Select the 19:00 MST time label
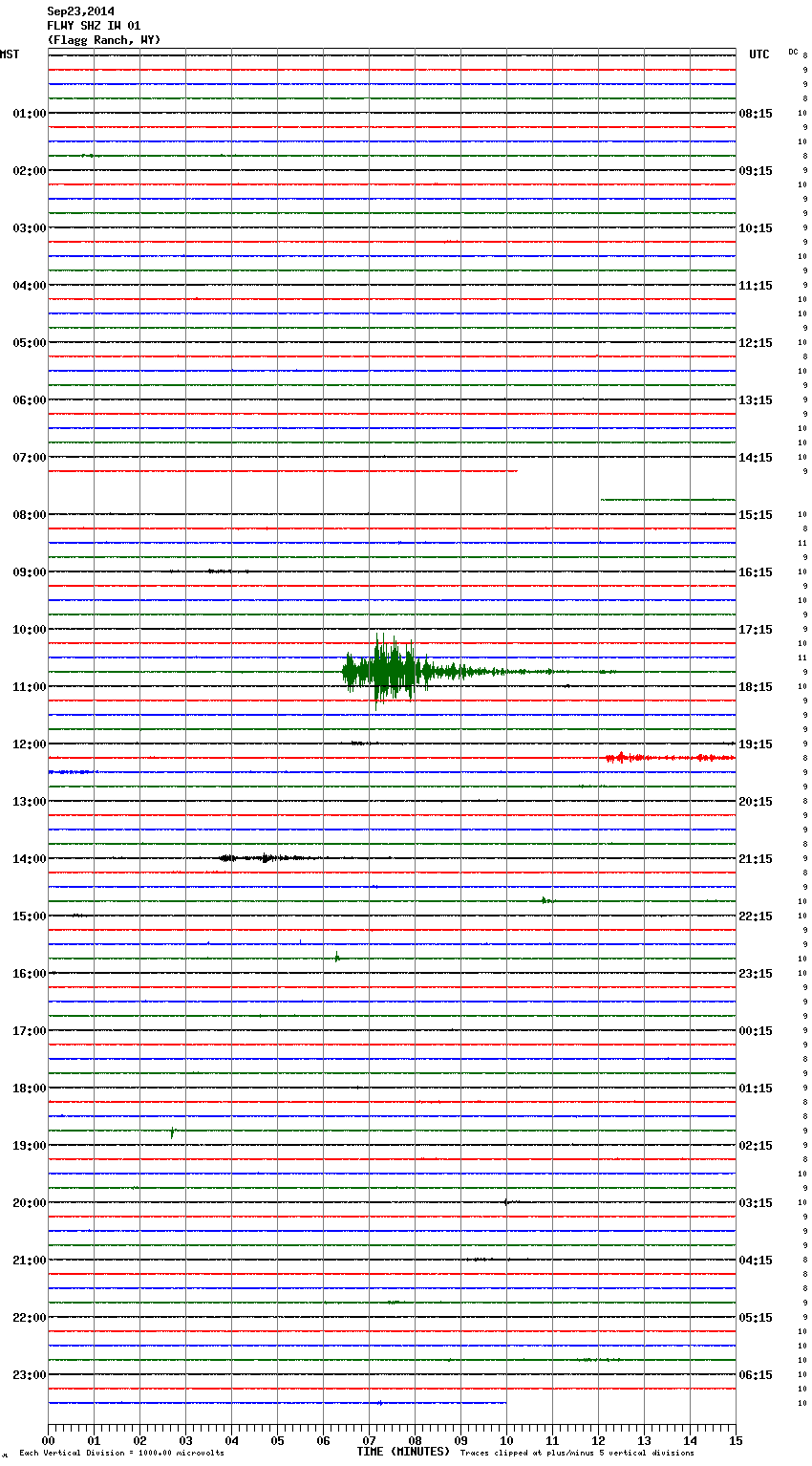This screenshot has width=812, height=1466. coord(29,1146)
